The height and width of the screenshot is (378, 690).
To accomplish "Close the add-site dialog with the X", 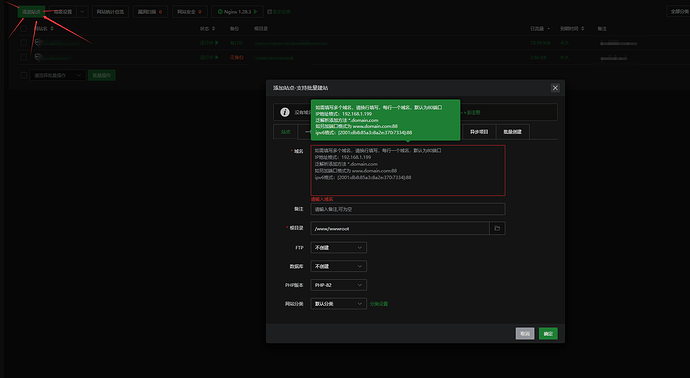I will [555, 88].
